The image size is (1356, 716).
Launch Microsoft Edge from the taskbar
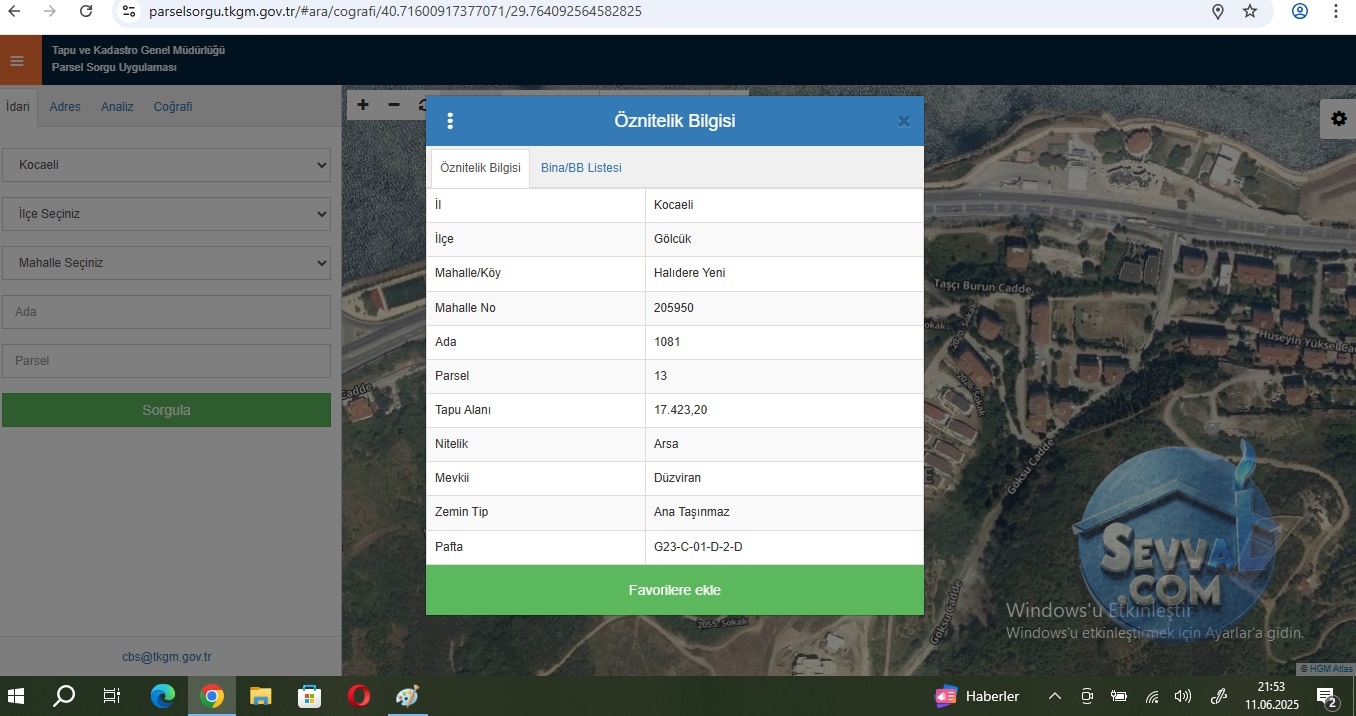pyautogui.click(x=162, y=696)
